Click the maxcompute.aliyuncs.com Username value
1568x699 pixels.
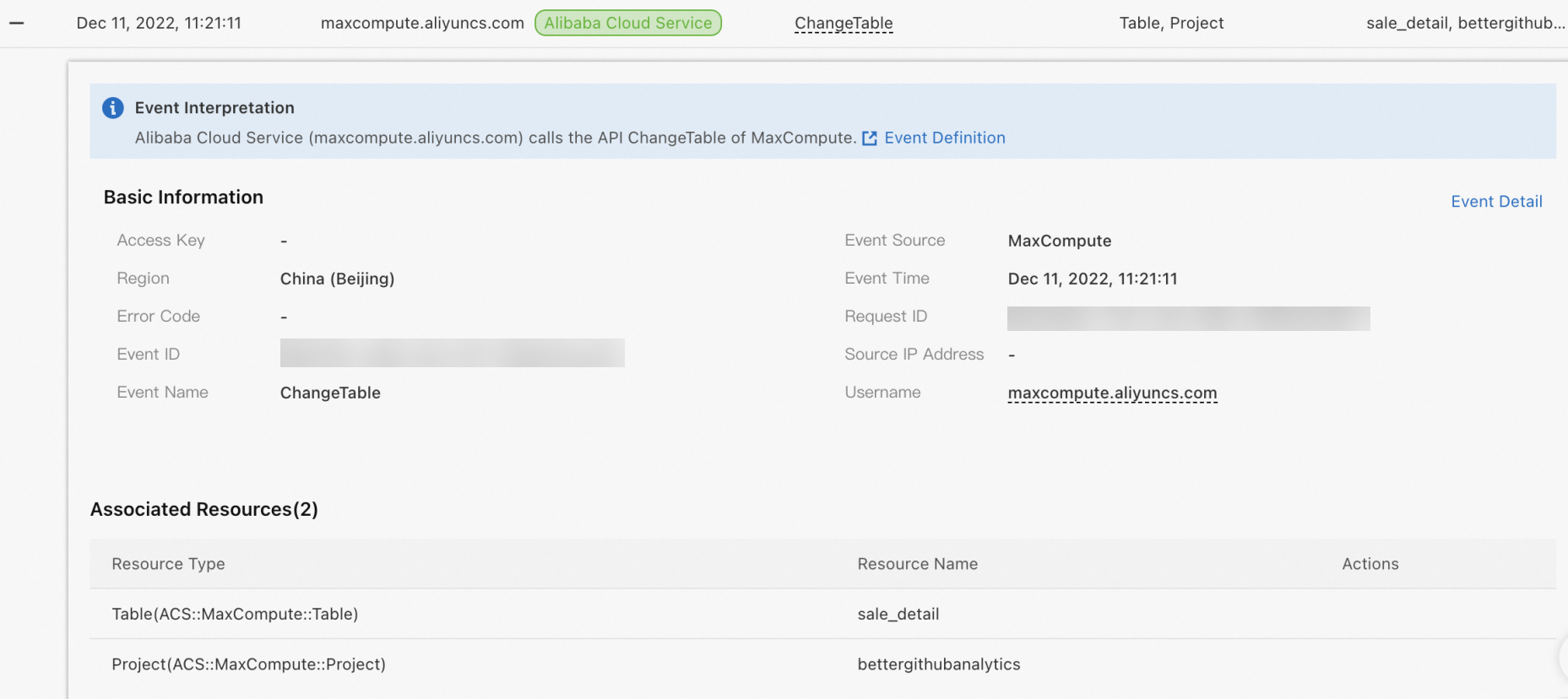(1112, 393)
